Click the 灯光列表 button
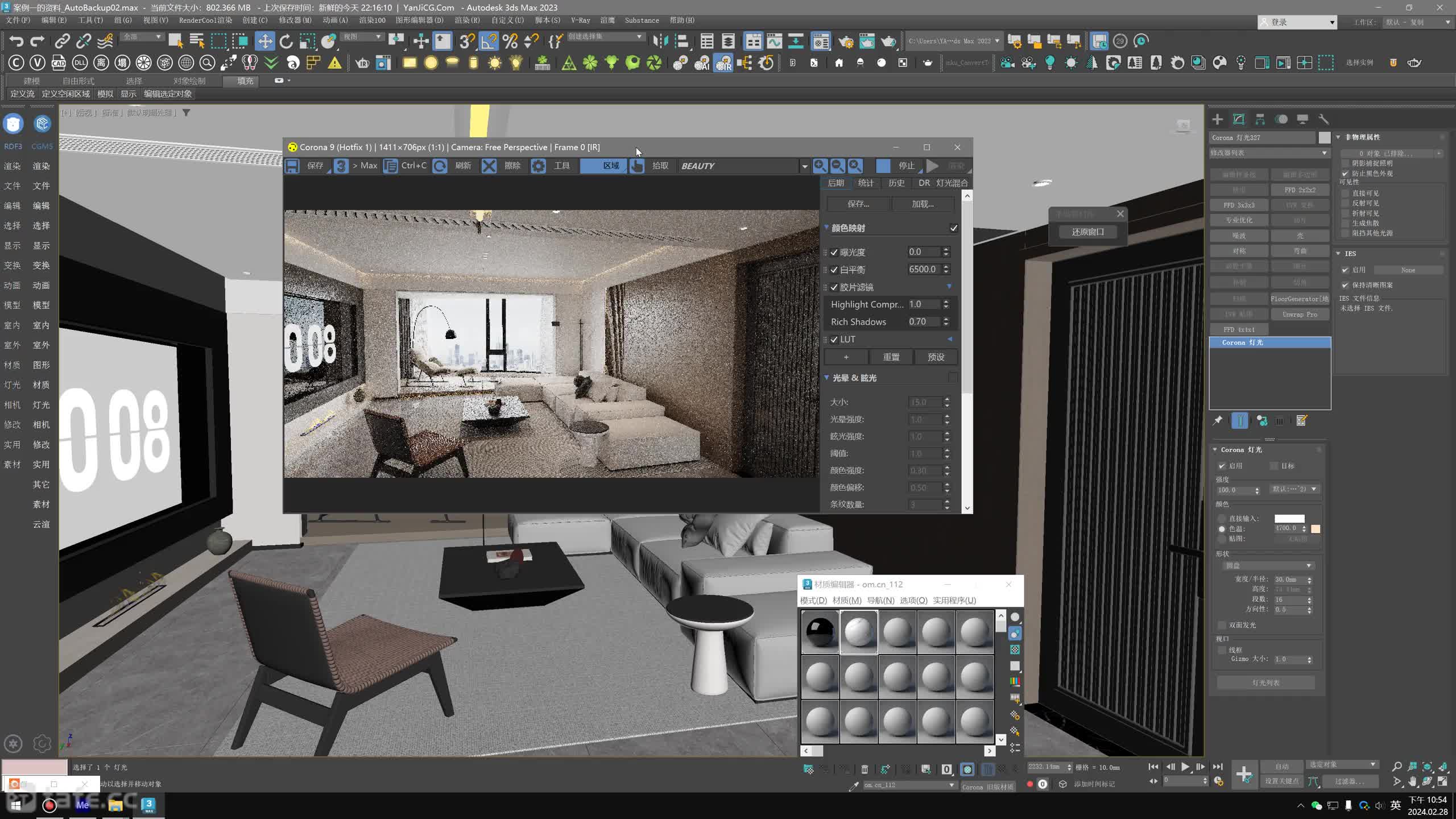The width and height of the screenshot is (1456, 819). (1265, 682)
